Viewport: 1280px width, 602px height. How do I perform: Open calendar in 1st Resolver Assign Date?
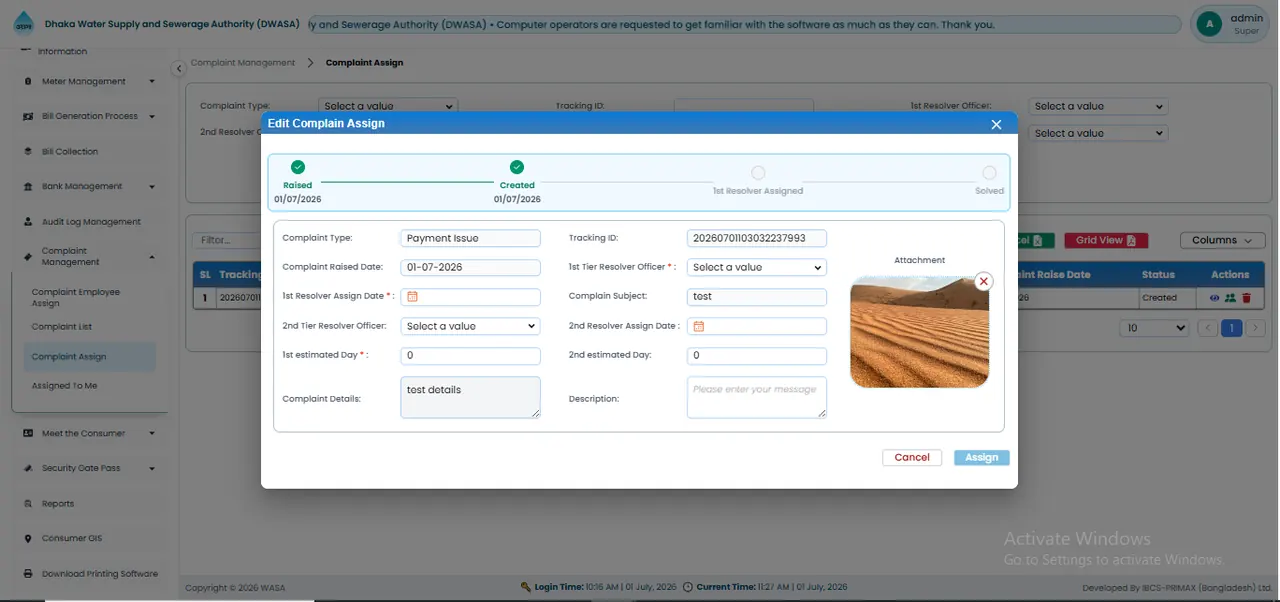[x=412, y=297]
